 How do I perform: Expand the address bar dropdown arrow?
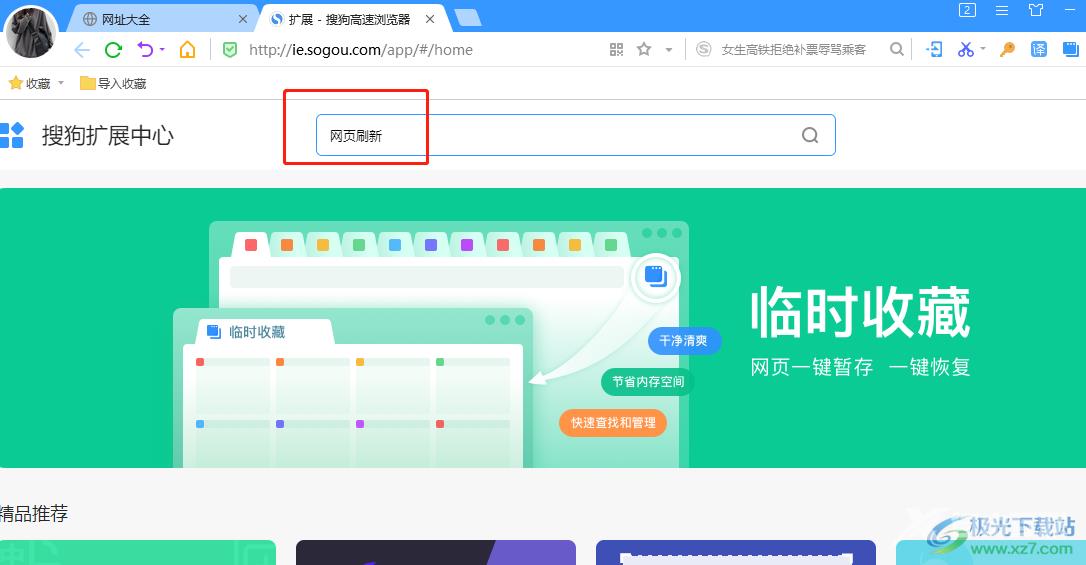tap(668, 50)
